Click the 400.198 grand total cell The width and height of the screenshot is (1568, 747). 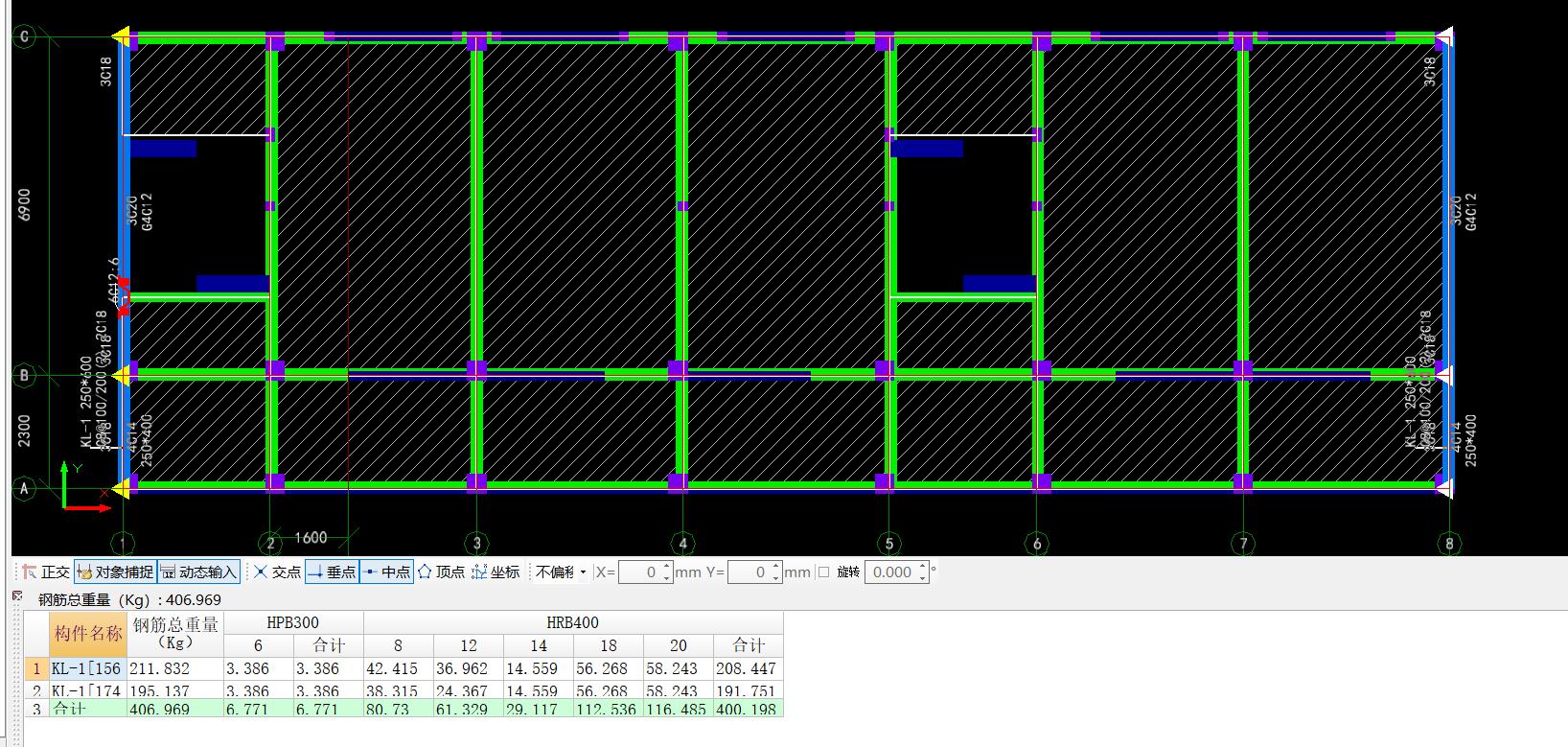click(x=749, y=709)
